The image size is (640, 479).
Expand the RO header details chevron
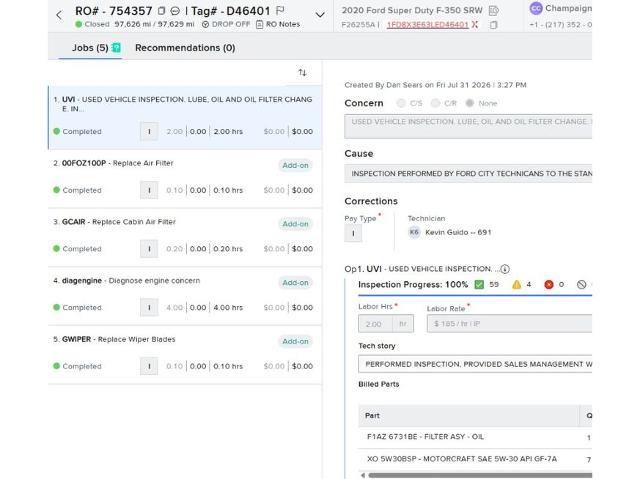pos(320,15)
